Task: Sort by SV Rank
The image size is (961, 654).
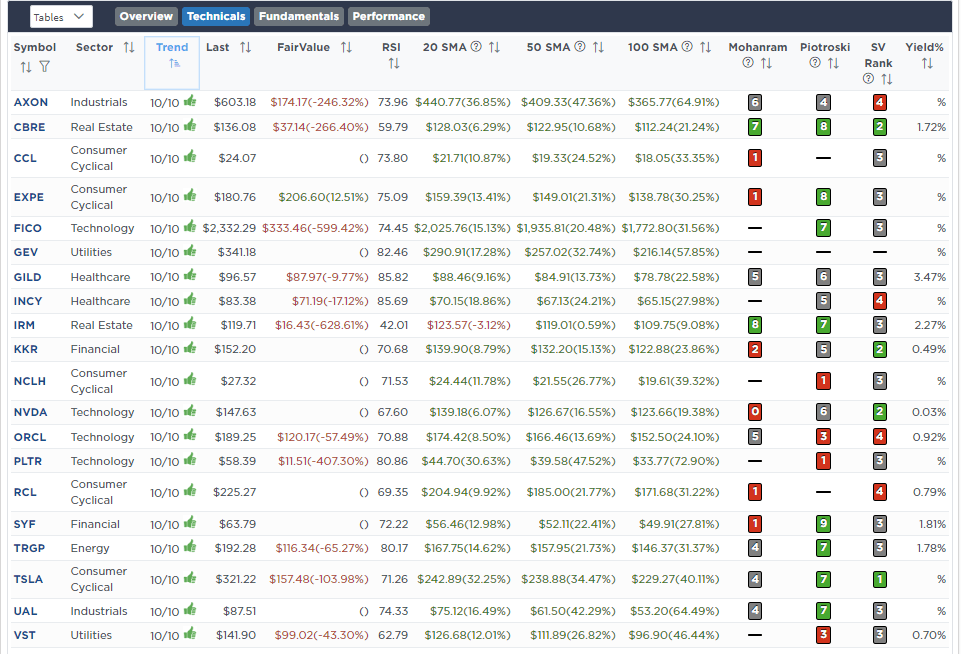Action: pyautogui.click(x=887, y=79)
